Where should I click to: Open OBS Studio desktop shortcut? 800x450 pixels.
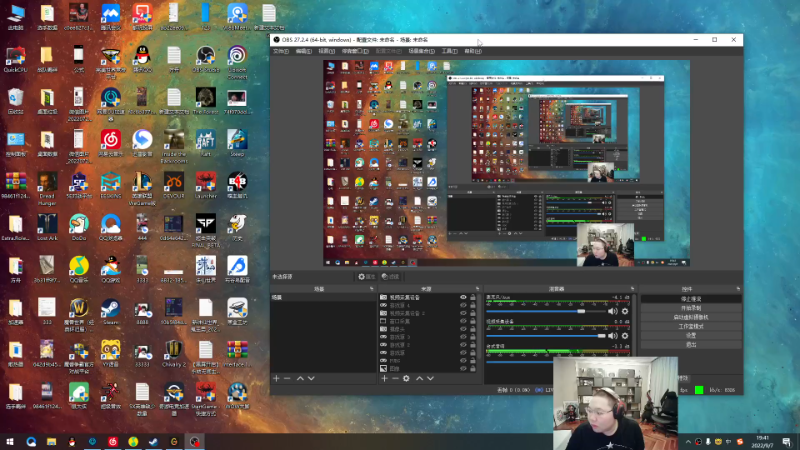206,60
